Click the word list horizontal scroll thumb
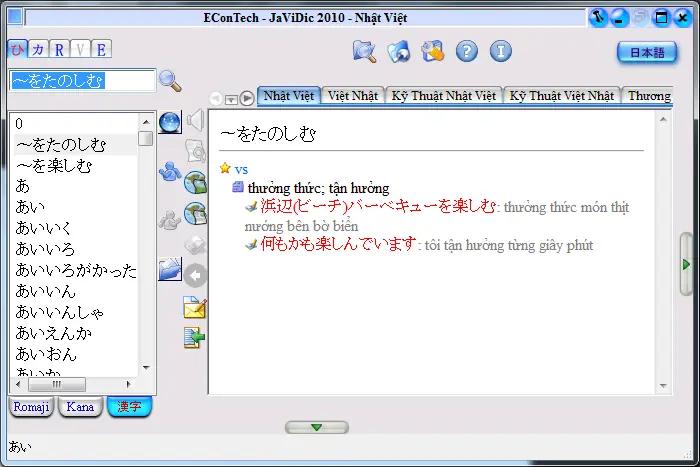Screen dimensions: 700x467 (57, 384)
